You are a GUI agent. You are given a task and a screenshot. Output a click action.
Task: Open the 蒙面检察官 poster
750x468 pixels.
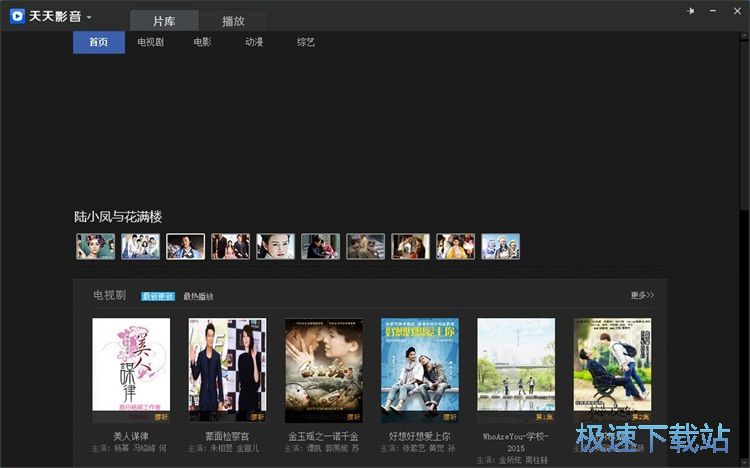227,370
